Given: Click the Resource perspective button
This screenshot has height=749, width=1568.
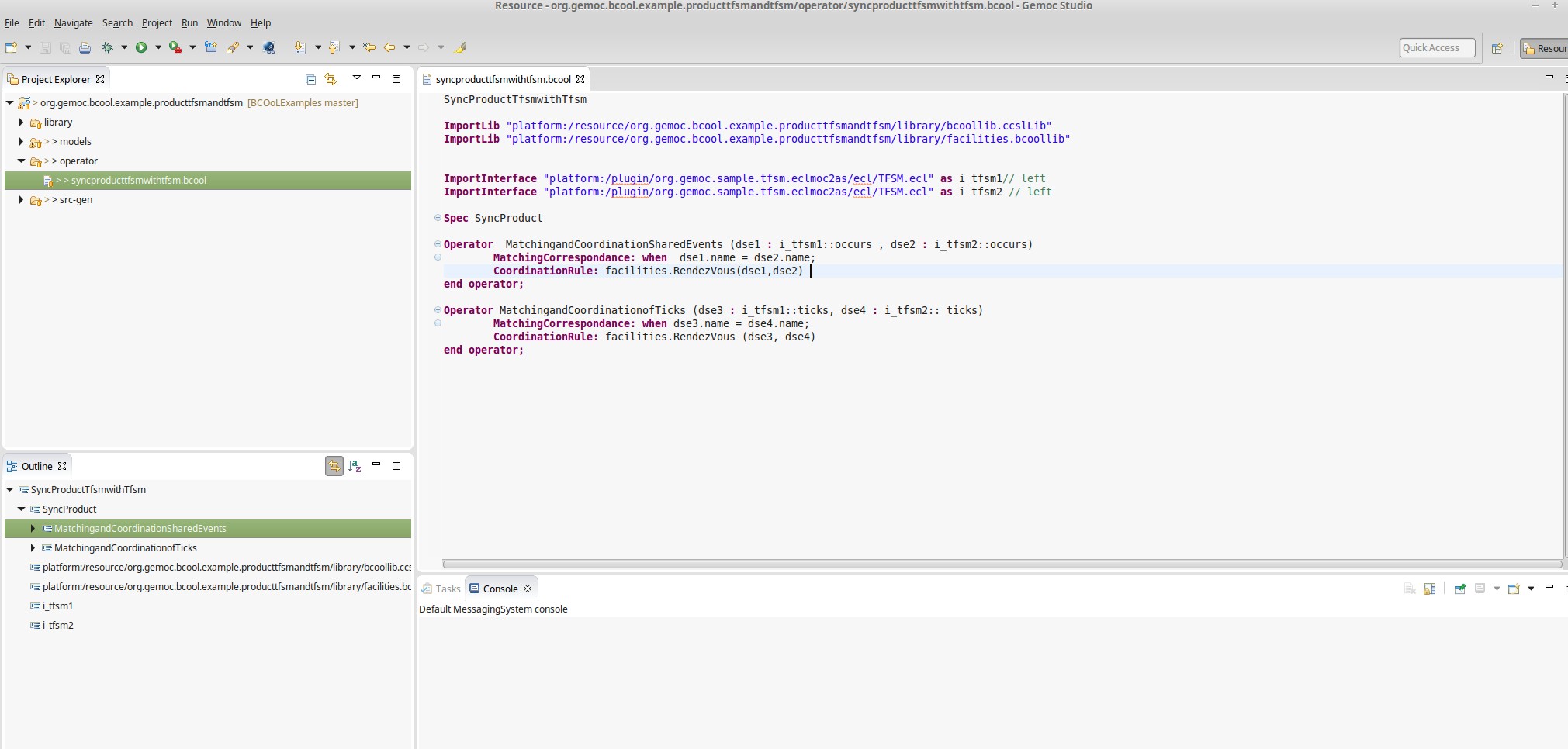Looking at the screenshot, I should coord(1544,48).
